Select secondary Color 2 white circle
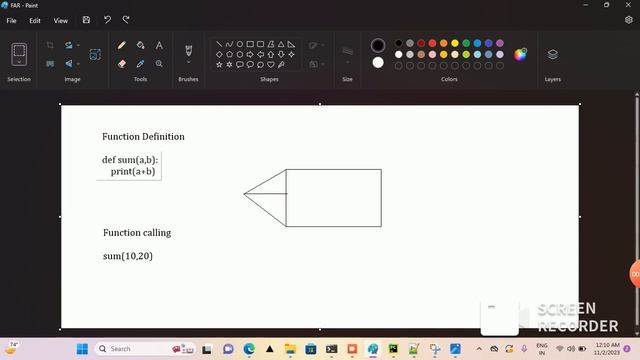 coord(378,62)
